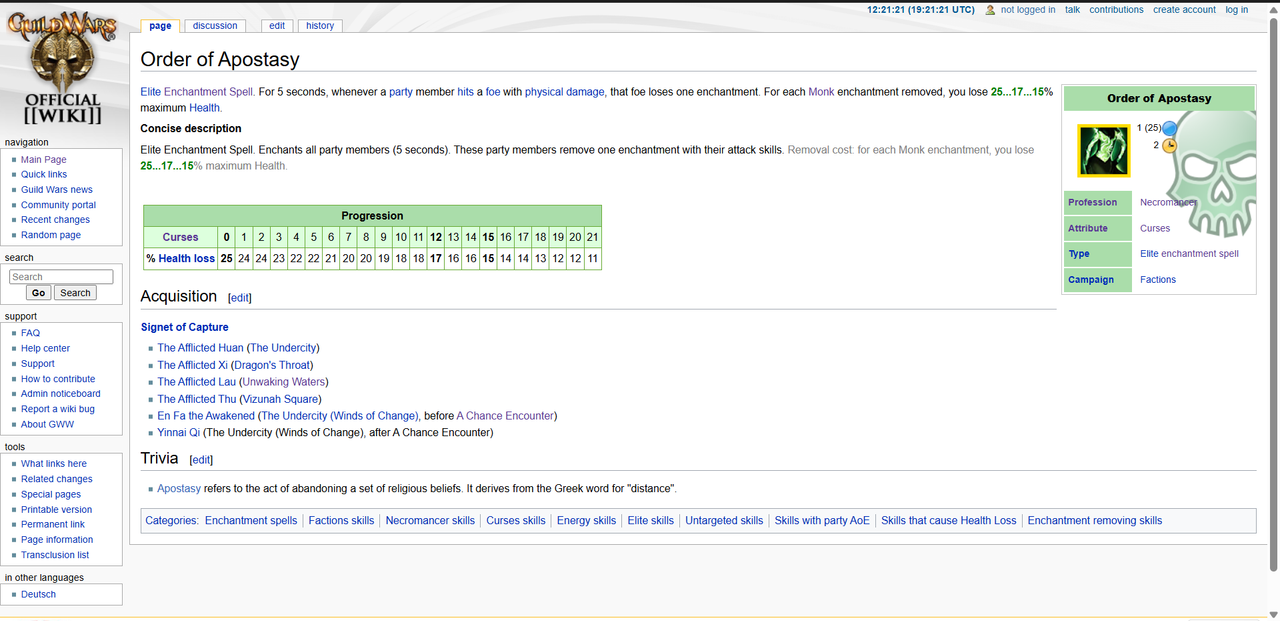Open the Curses link in progression table
Image resolution: width=1280 pixels, height=621 pixels.
pyautogui.click(x=181, y=237)
